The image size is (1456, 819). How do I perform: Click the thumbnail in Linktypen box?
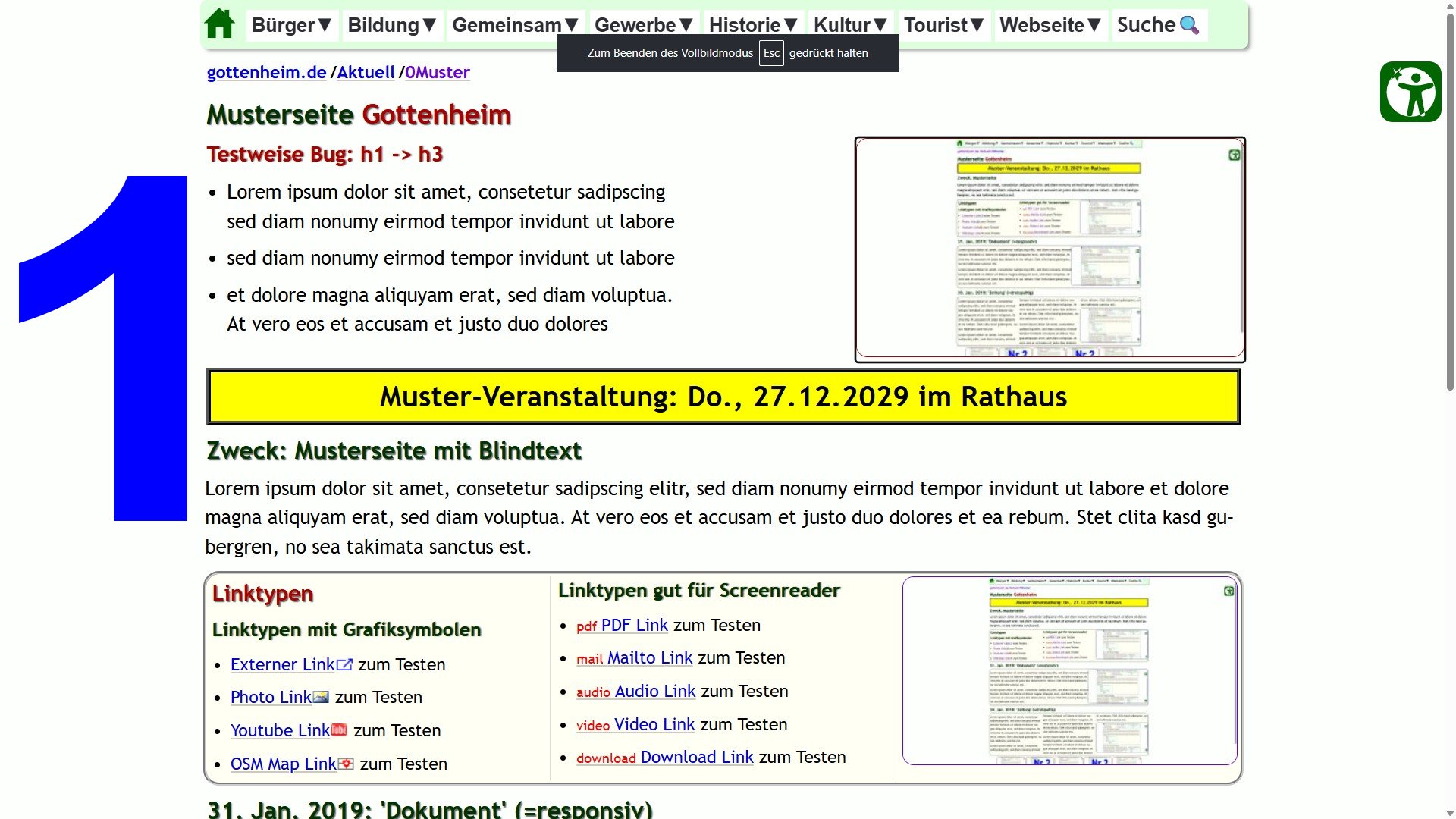tap(1069, 670)
